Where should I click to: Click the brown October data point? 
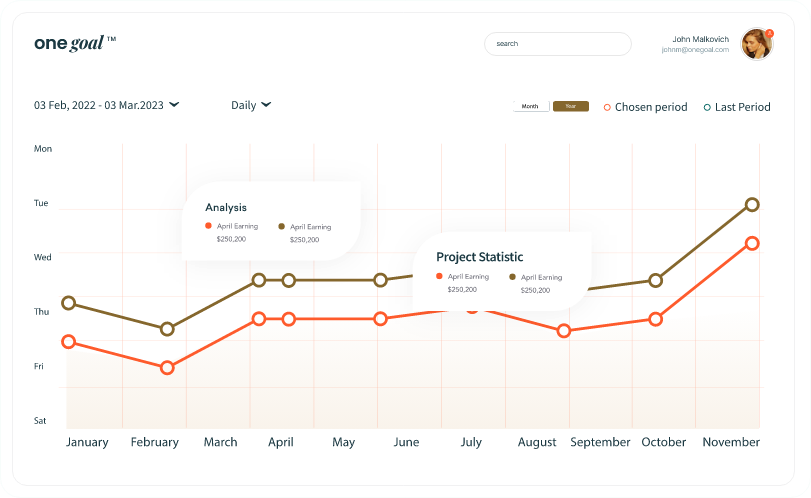pos(655,281)
